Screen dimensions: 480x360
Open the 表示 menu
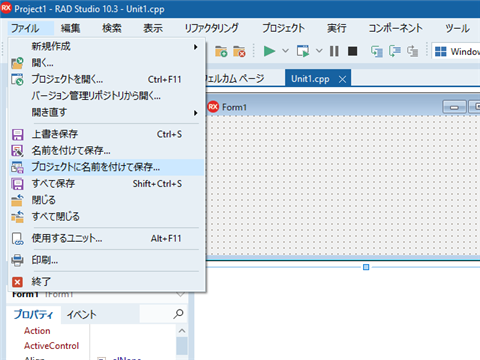point(153,28)
